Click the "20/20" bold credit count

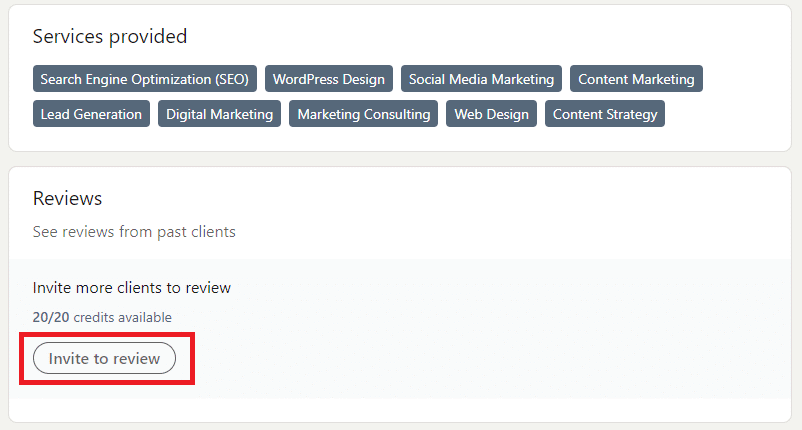click(51, 317)
